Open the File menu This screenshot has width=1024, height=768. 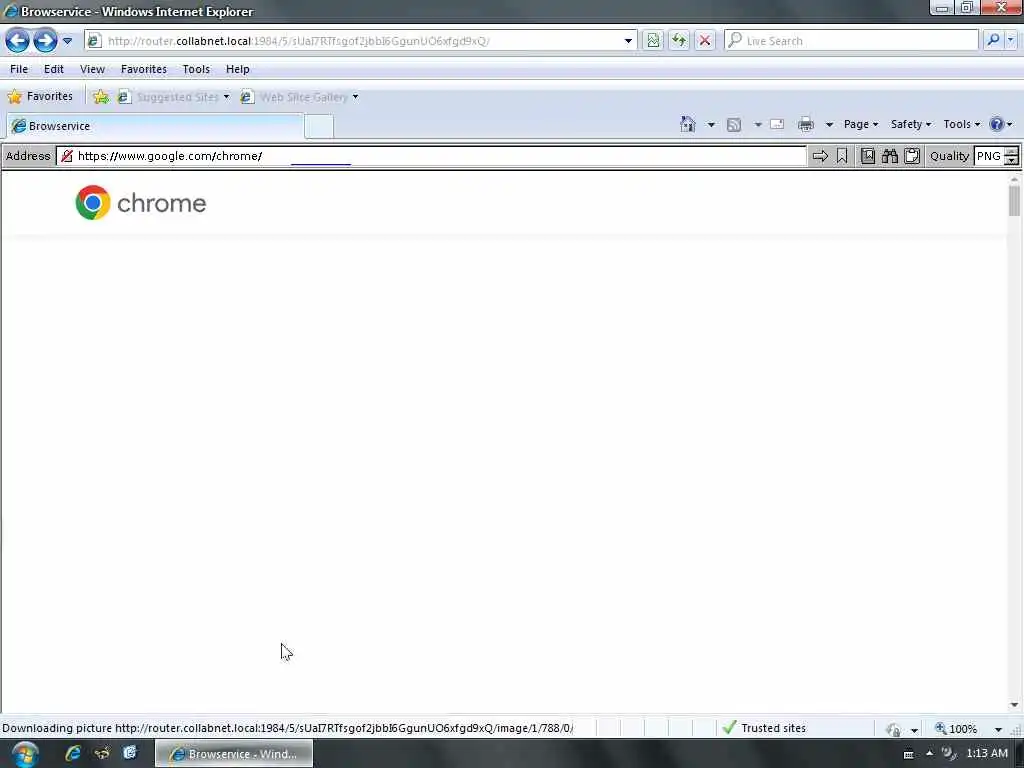coord(19,69)
